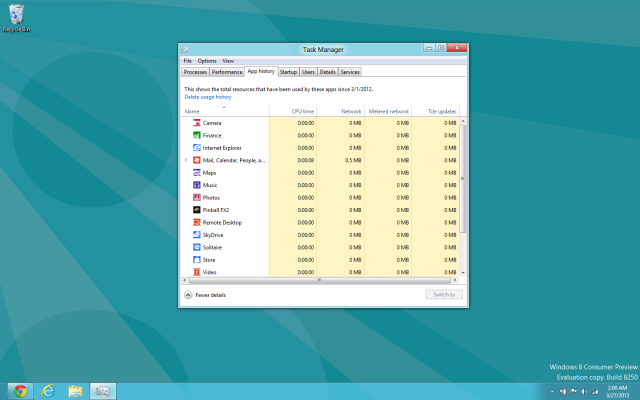Open the View menu
The height and width of the screenshot is (400, 640).
pyautogui.click(x=228, y=61)
